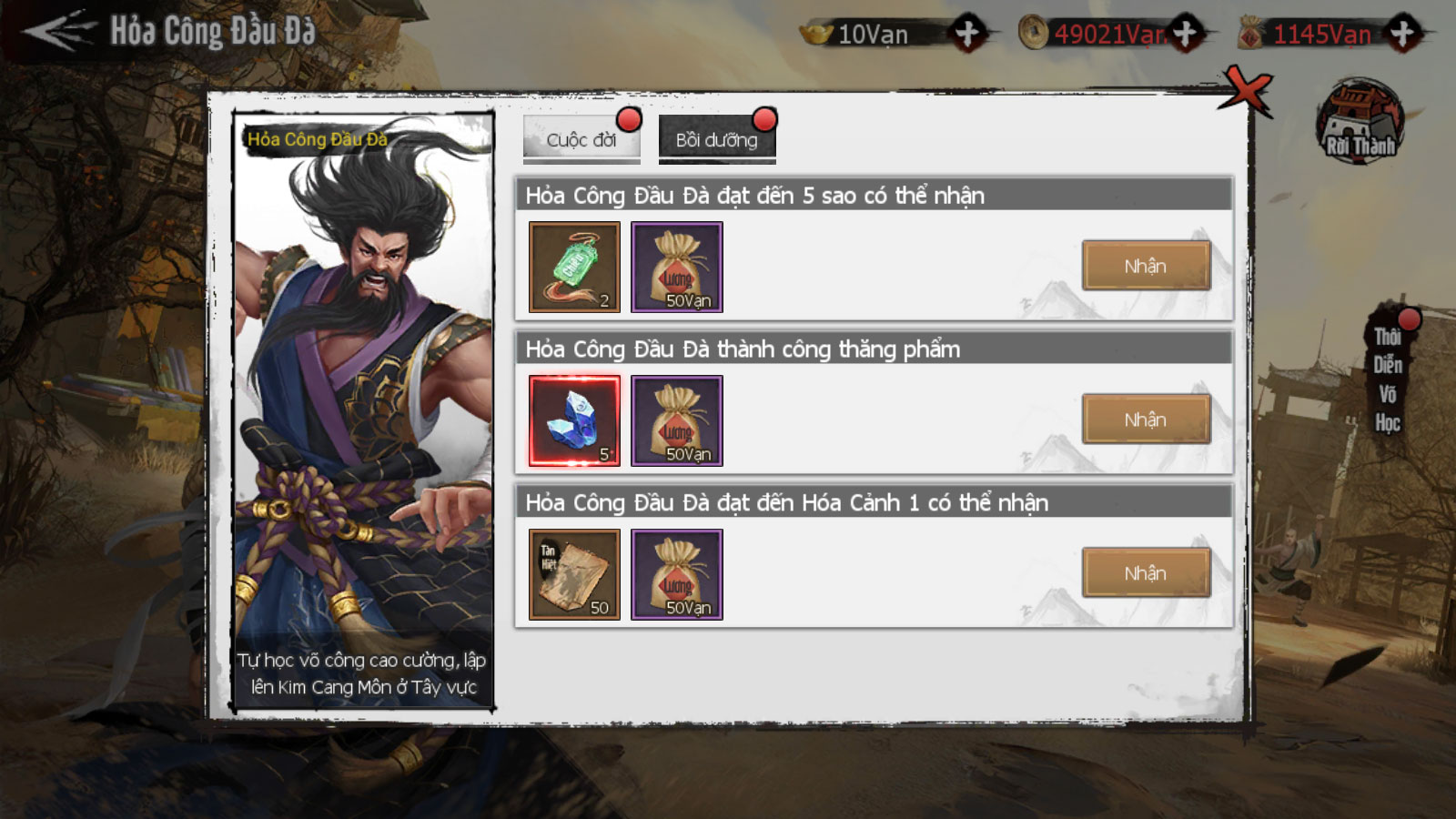The height and width of the screenshot is (819, 1456).
Task: Add supplies with plus beside 1145Vạn
Action: [x=1403, y=34]
